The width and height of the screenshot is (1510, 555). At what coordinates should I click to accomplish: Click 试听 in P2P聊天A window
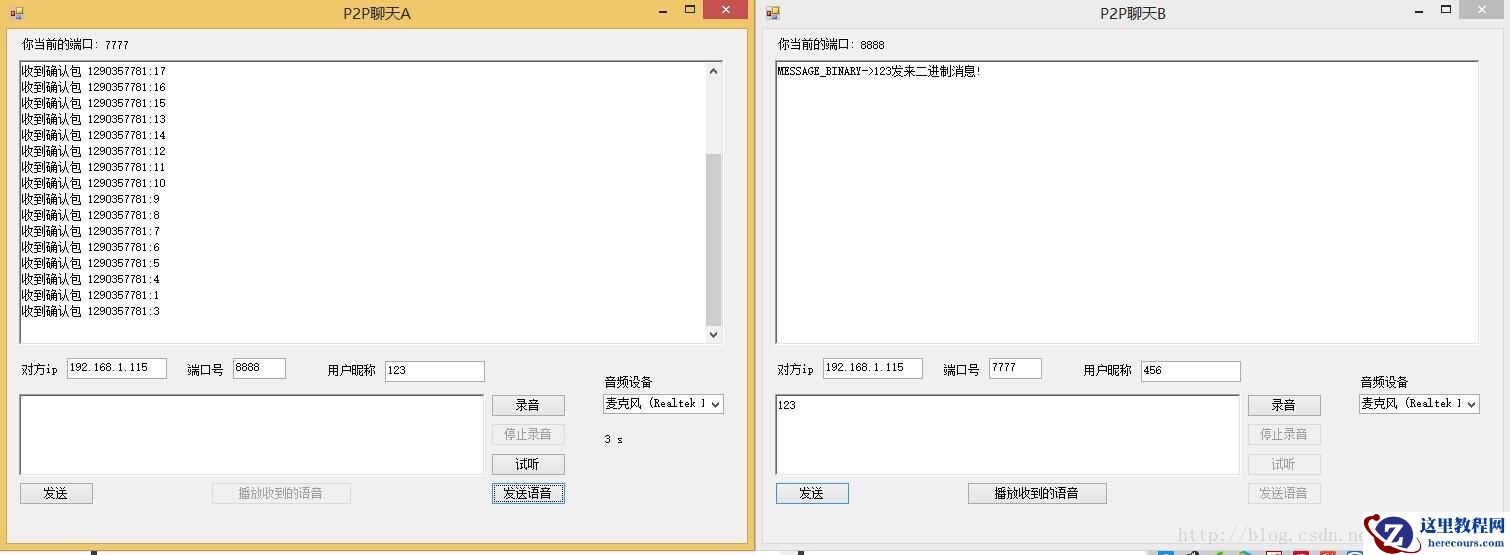[528, 464]
